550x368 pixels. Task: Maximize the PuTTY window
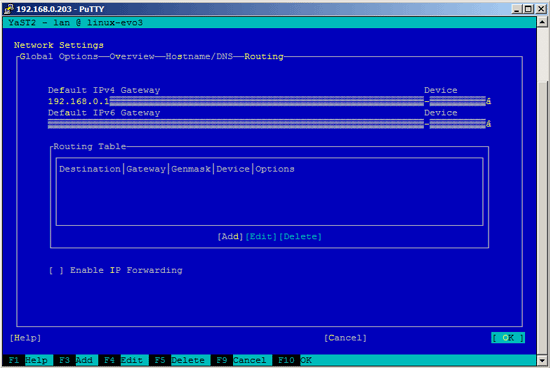pyautogui.click(x=528, y=9)
